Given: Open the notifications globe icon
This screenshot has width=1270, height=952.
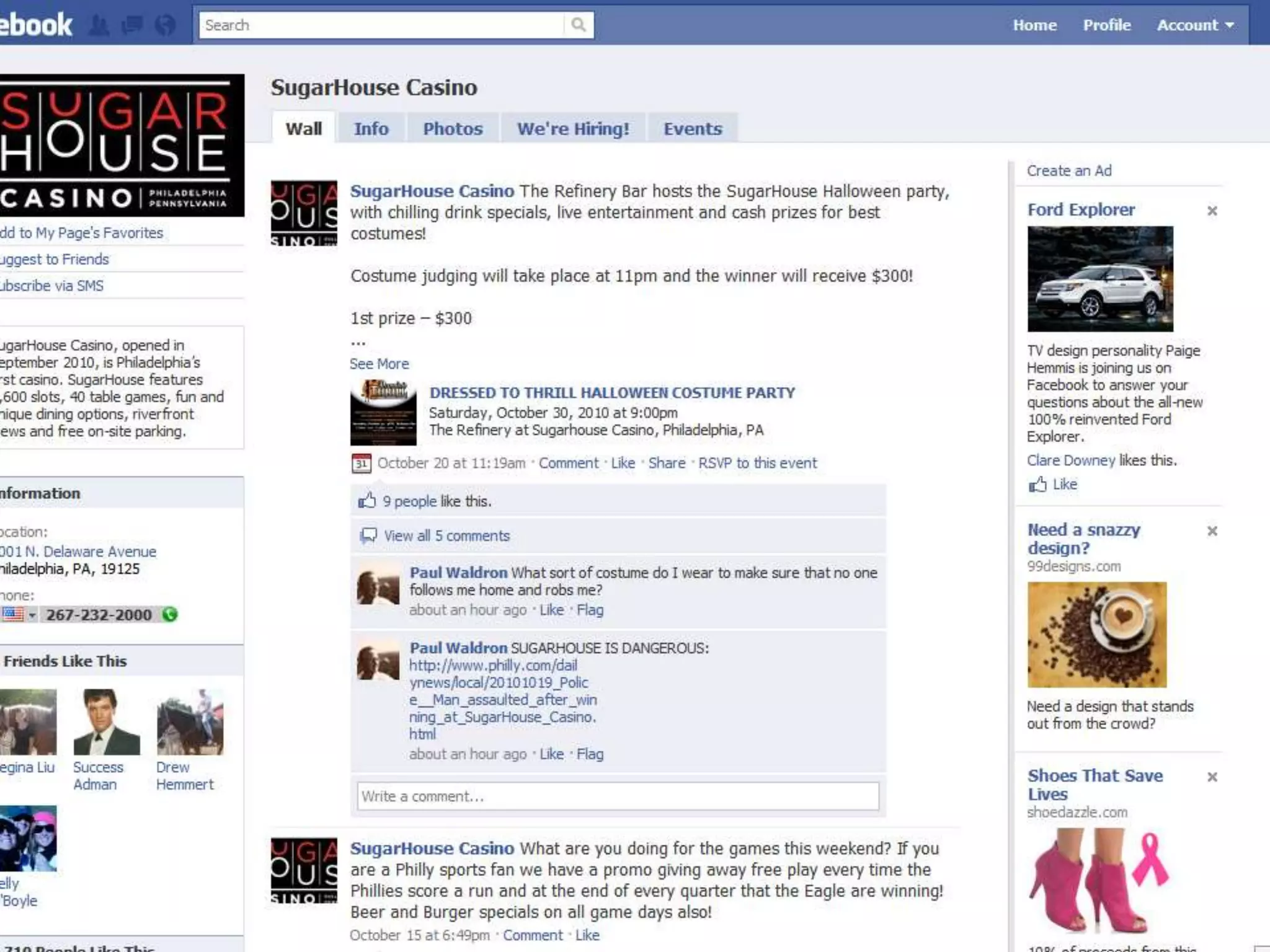Looking at the screenshot, I should (165, 25).
